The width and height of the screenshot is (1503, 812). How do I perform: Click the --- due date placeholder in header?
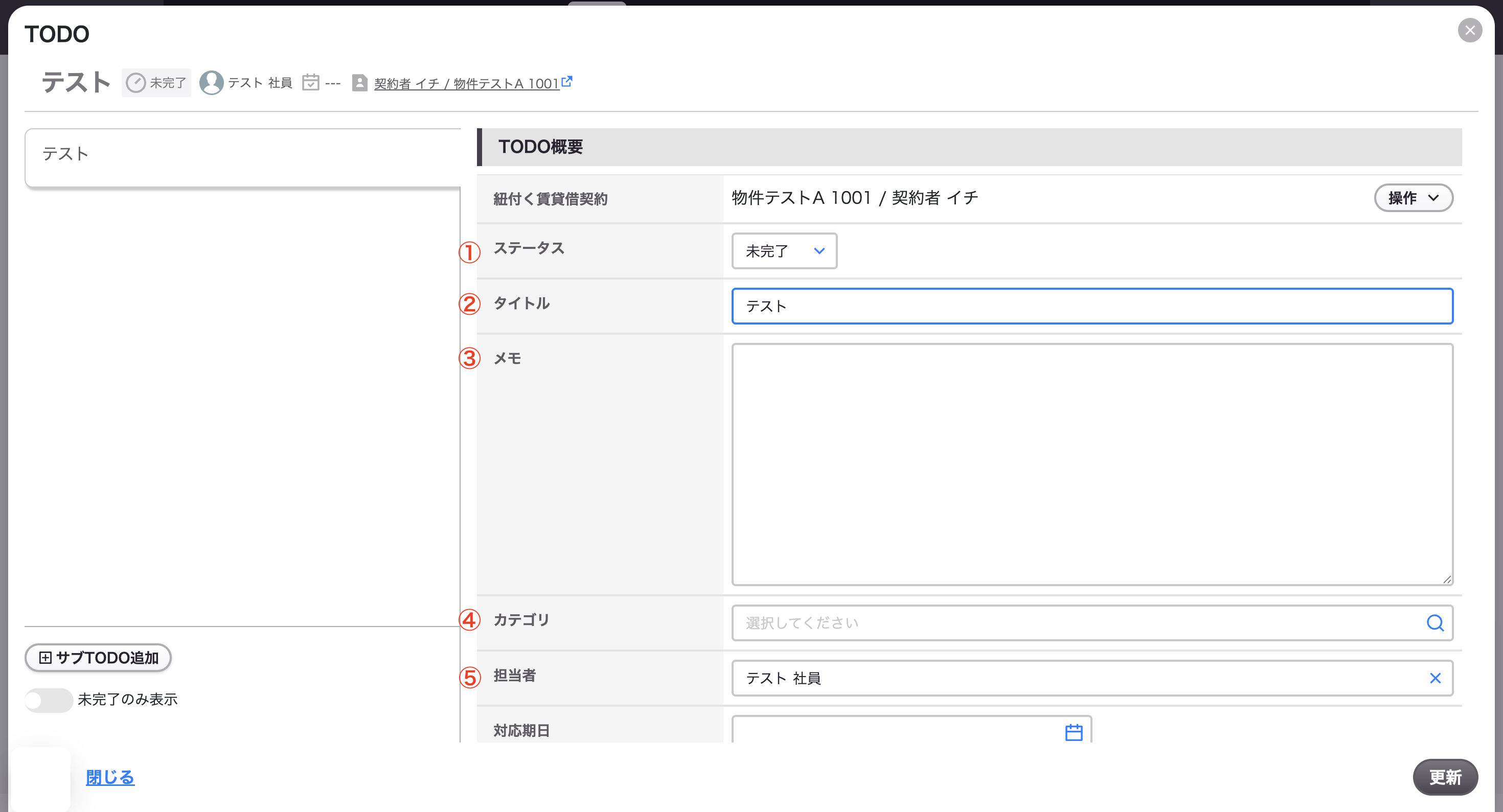pyautogui.click(x=333, y=83)
